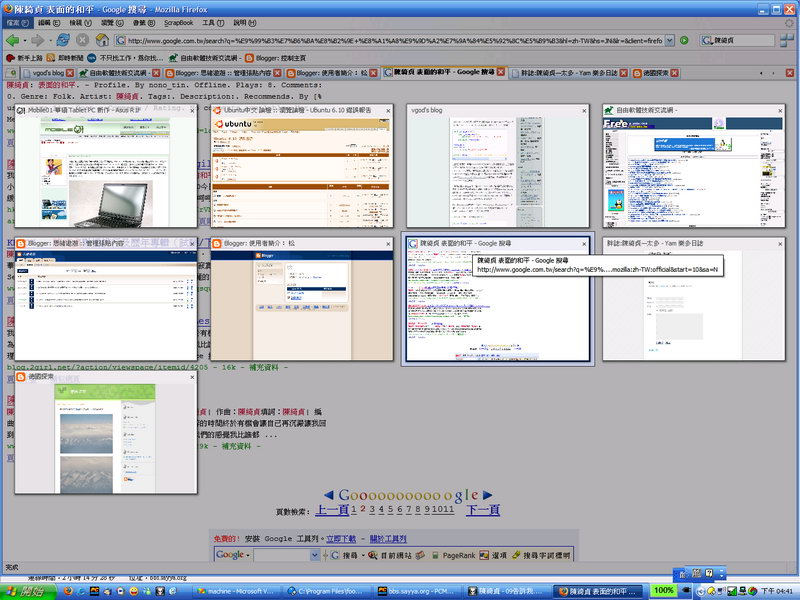Image resolution: width=800 pixels, height=600 pixels.
Task: Click the blue left arrow beside Gooooogle logo
Action: click(x=329, y=494)
